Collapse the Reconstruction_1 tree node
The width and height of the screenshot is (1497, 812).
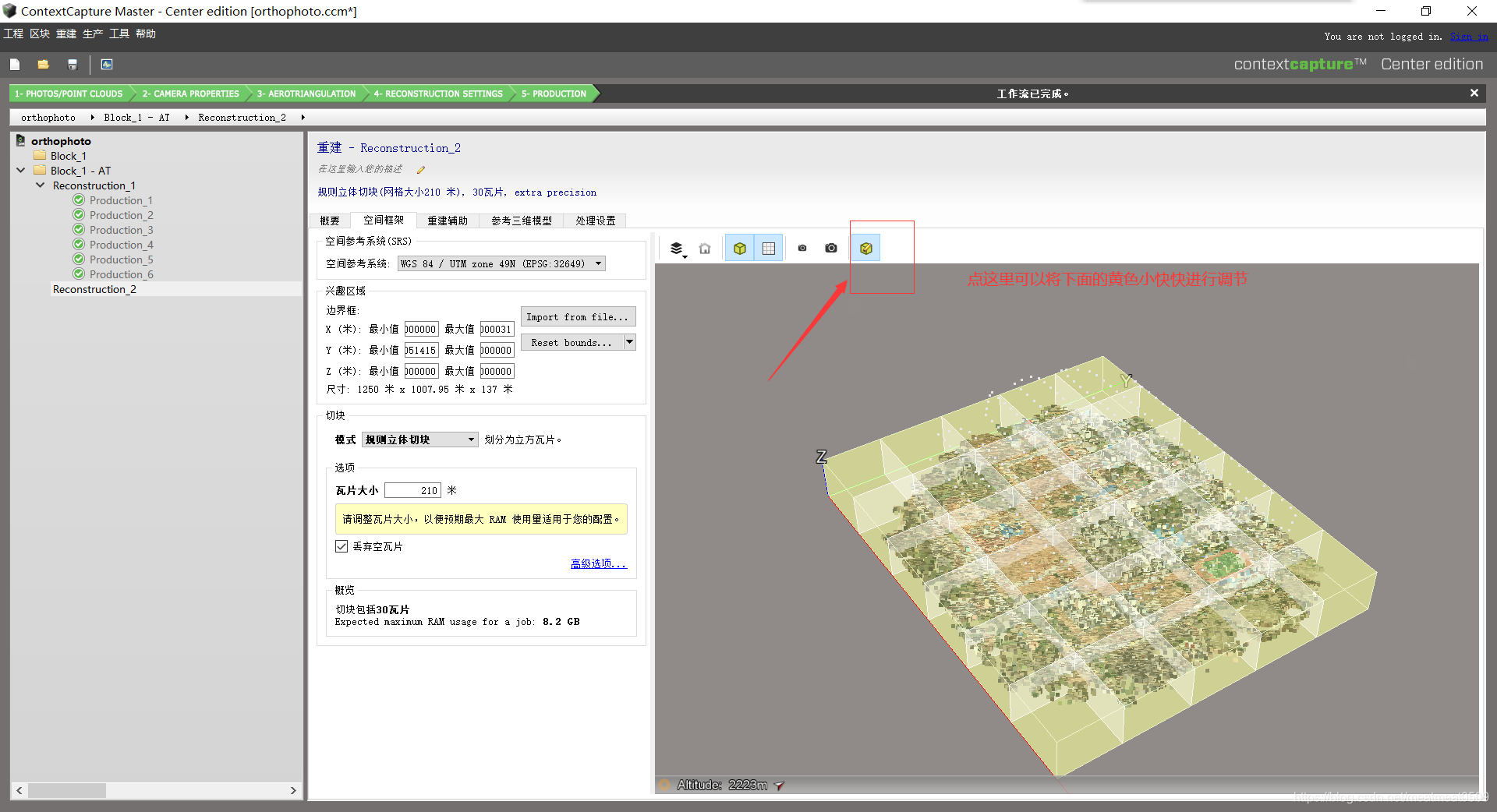coord(41,185)
